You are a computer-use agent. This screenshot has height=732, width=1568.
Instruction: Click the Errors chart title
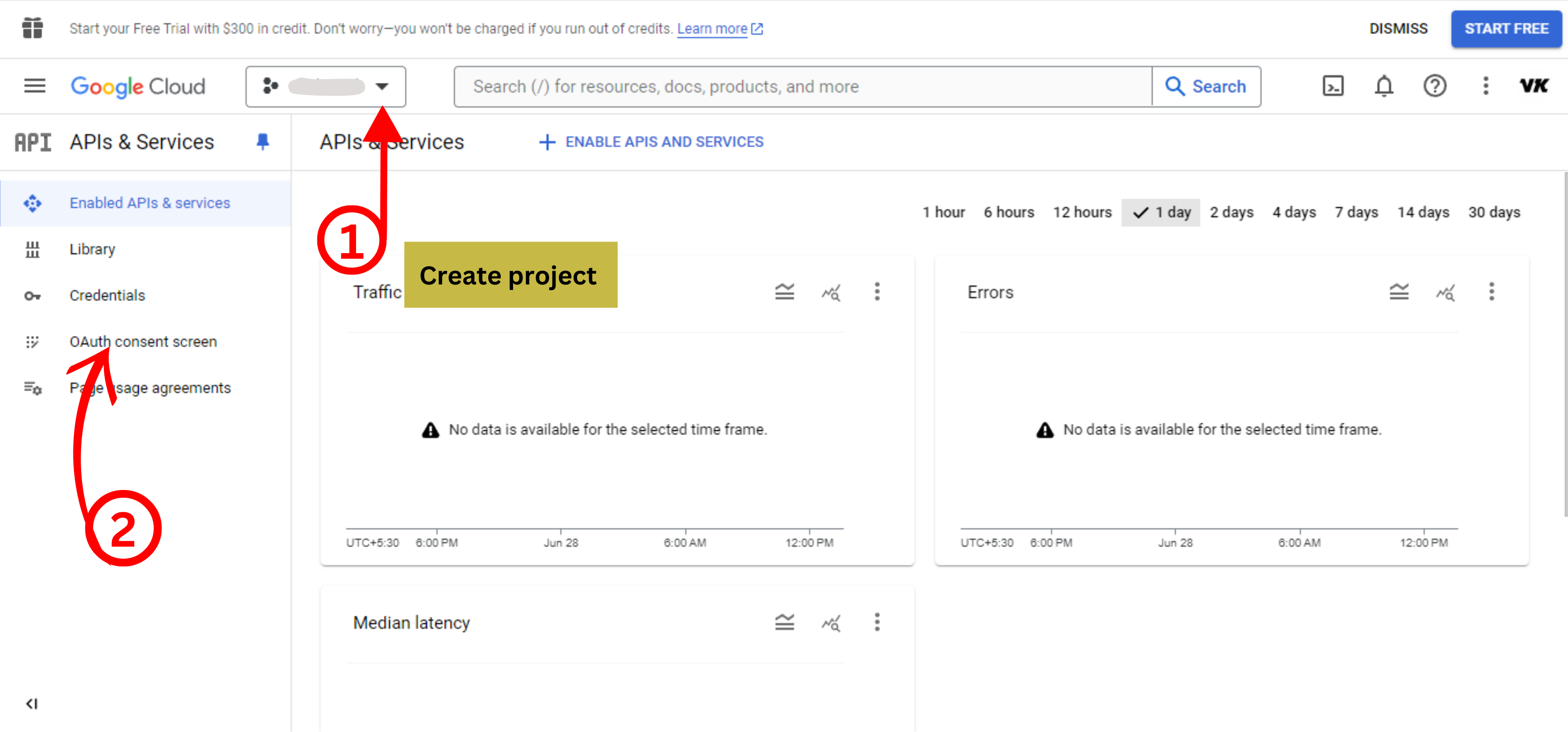991,293
